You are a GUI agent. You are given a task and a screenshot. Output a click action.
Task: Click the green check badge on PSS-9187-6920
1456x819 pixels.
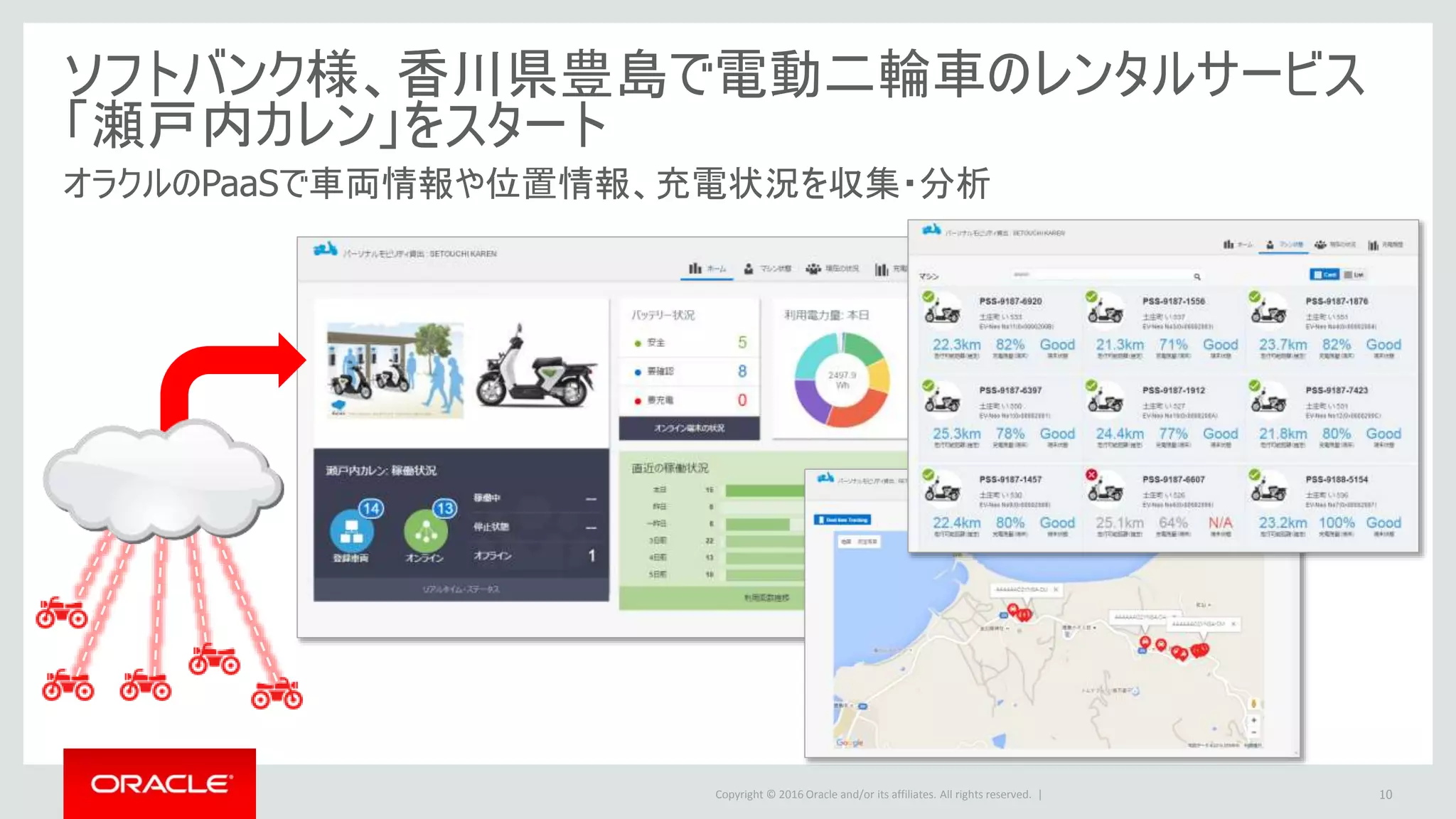pos(928,296)
